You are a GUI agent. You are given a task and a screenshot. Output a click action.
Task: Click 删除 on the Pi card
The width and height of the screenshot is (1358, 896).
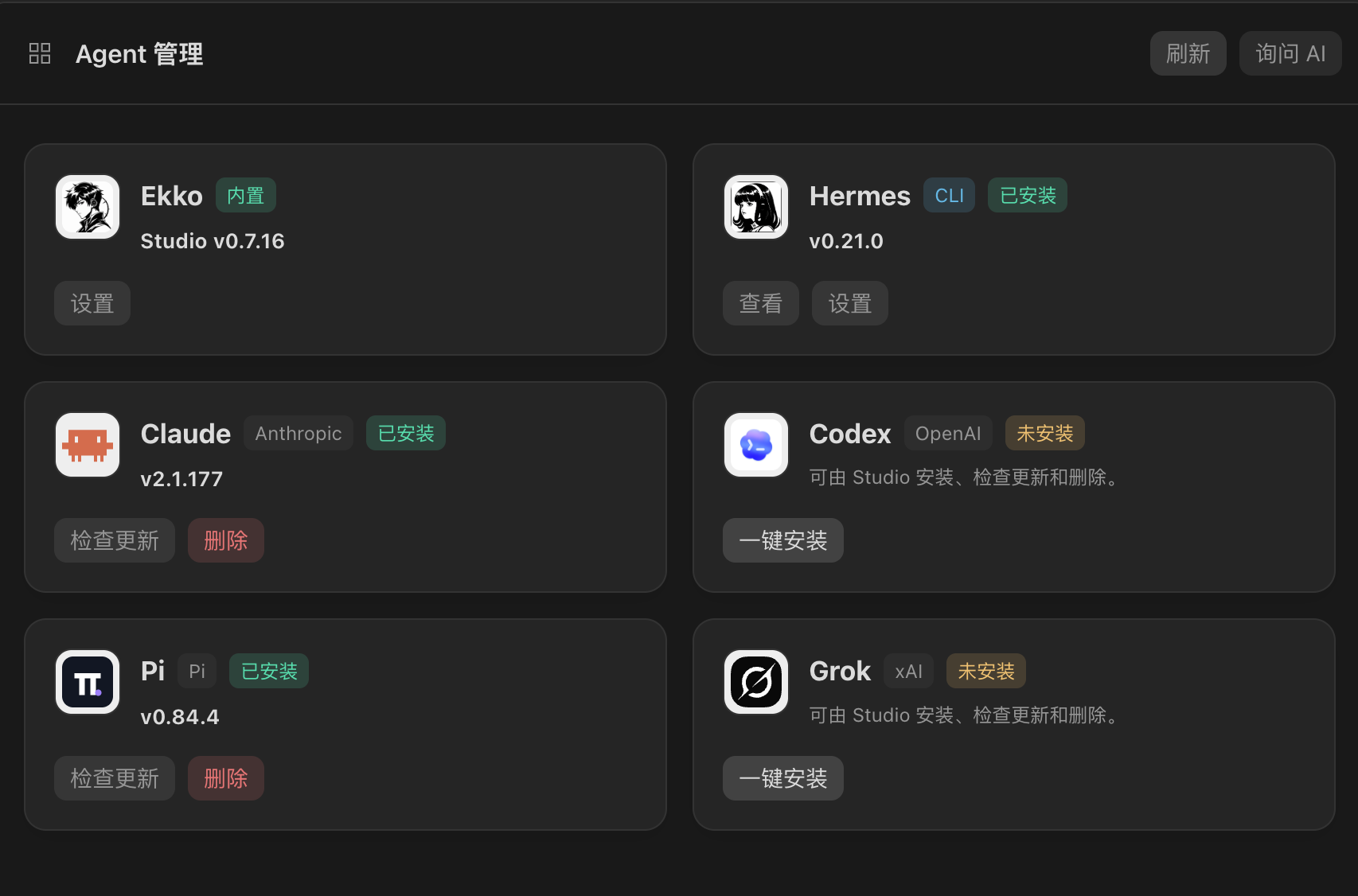pyautogui.click(x=226, y=778)
